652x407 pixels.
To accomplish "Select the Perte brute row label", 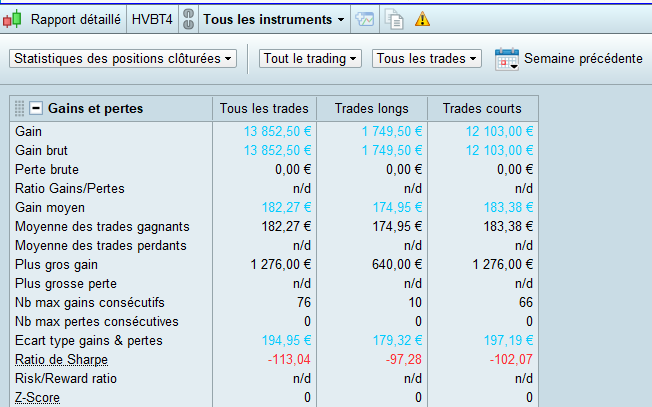I will point(47,170).
